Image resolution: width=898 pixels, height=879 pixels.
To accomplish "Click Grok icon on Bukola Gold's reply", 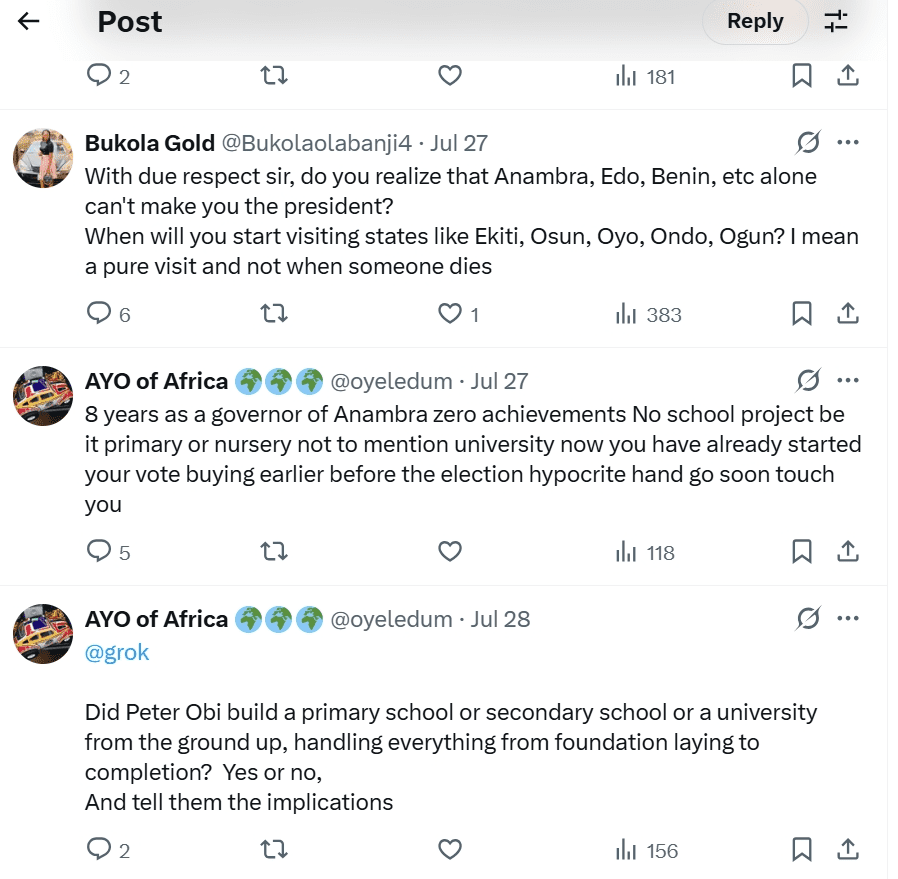I will (x=808, y=143).
